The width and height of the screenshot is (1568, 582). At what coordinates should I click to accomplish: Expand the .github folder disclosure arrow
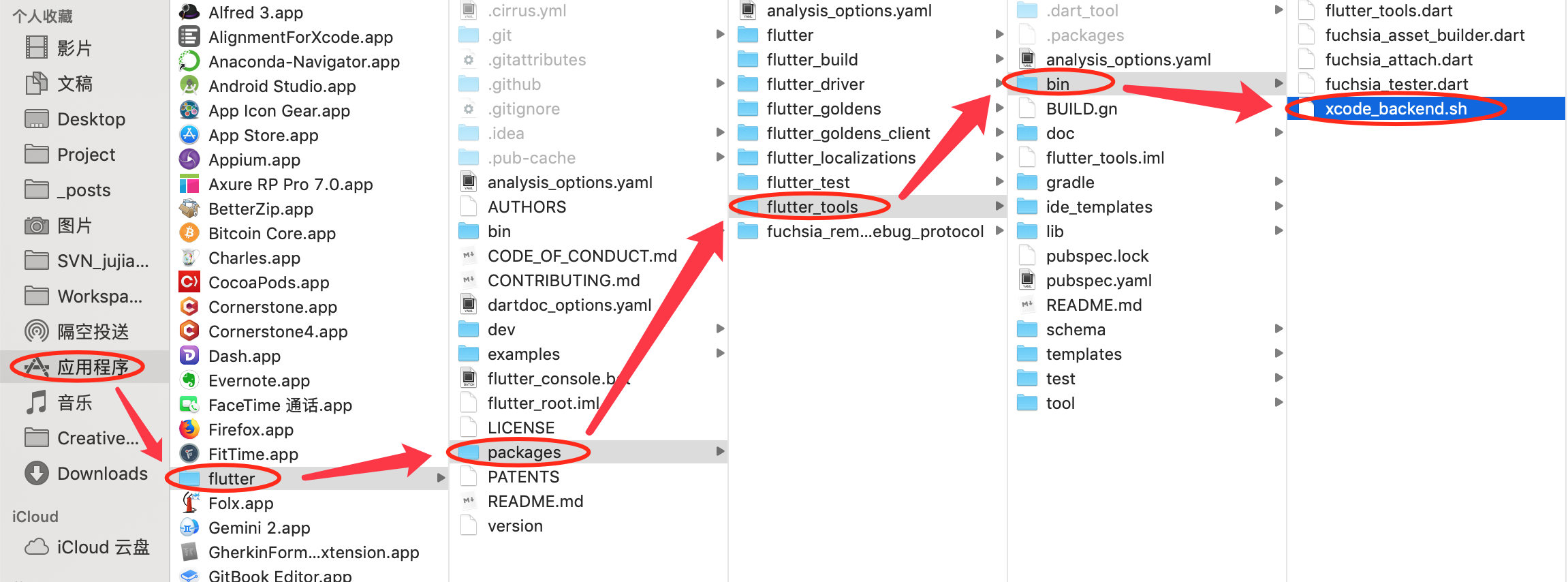(x=720, y=83)
